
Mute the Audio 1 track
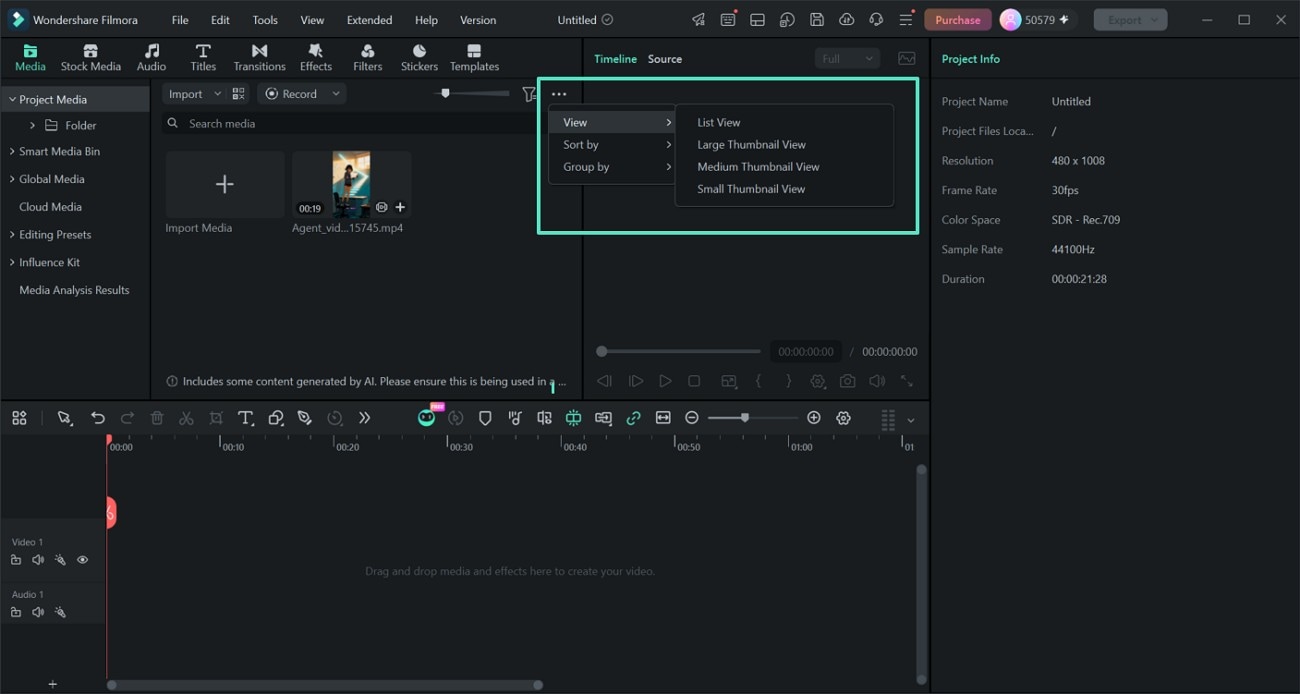click(x=38, y=612)
